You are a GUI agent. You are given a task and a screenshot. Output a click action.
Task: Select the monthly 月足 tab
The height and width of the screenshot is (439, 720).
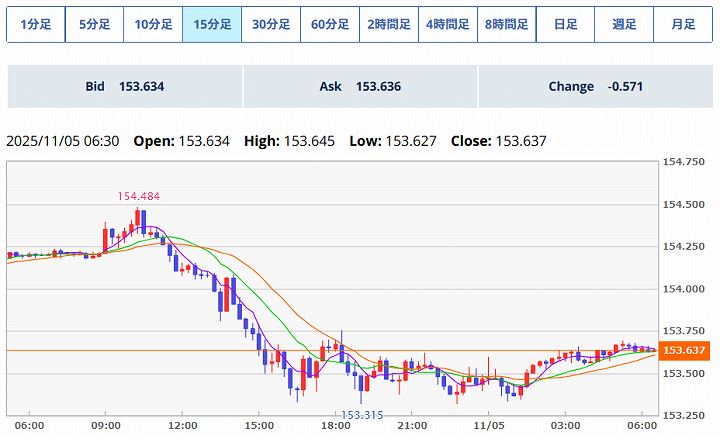683,25
